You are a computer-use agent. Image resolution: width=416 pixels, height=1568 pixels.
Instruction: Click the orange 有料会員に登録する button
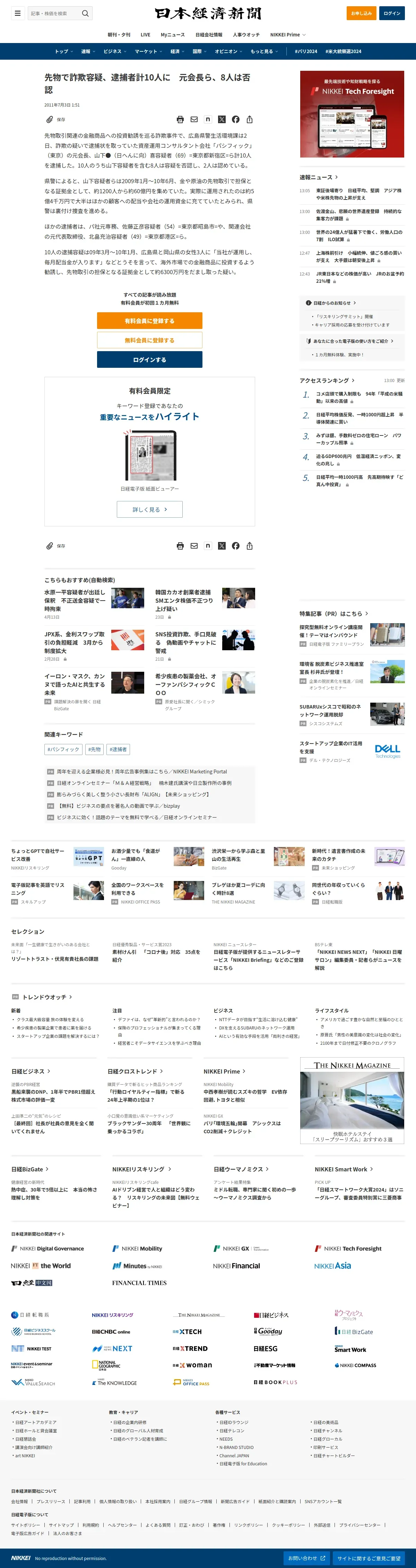[x=150, y=321]
